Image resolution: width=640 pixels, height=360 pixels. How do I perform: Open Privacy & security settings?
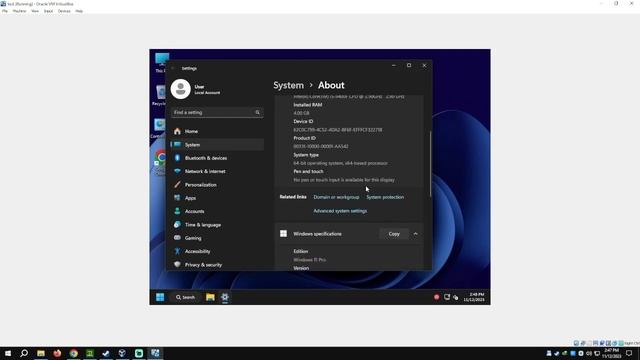[217, 265]
